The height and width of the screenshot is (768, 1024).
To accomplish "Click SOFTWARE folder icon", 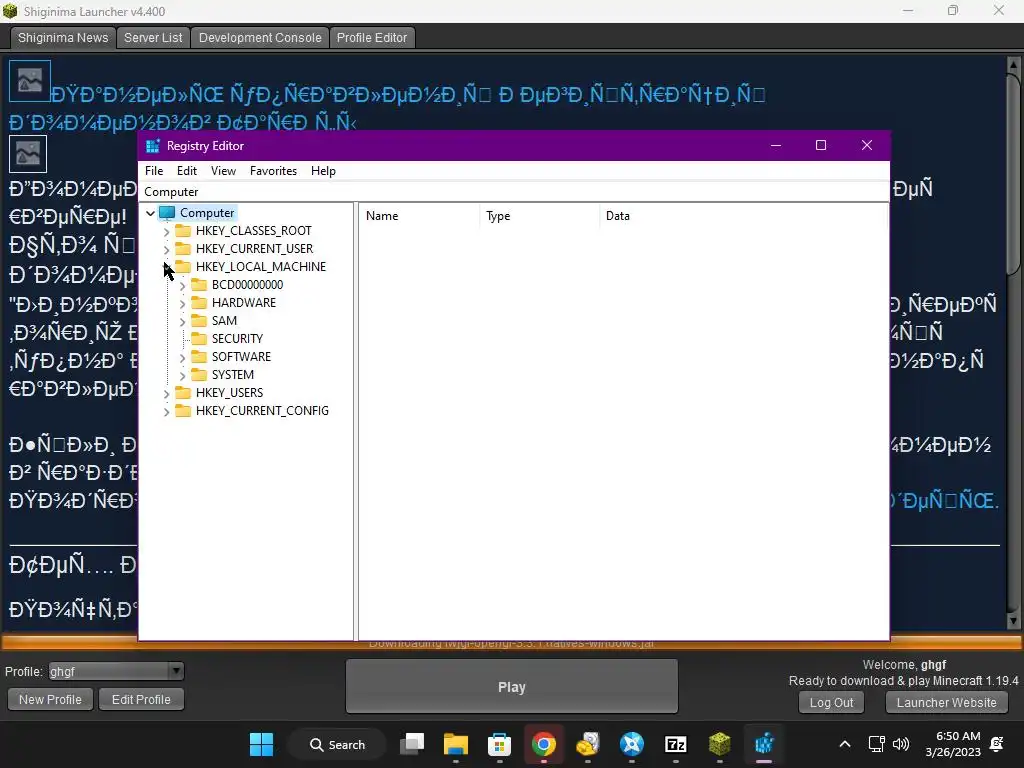I will [199, 357].
